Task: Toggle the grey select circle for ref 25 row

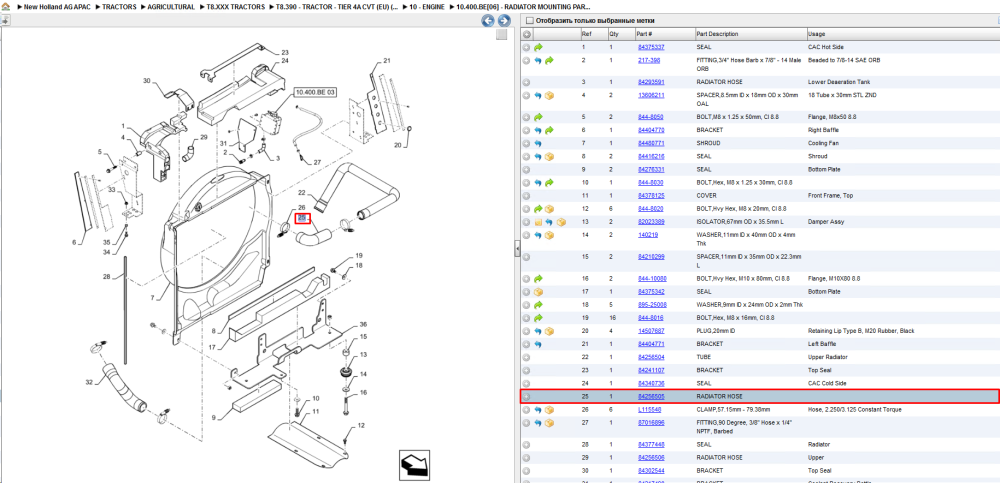Action: pos(527,396)
